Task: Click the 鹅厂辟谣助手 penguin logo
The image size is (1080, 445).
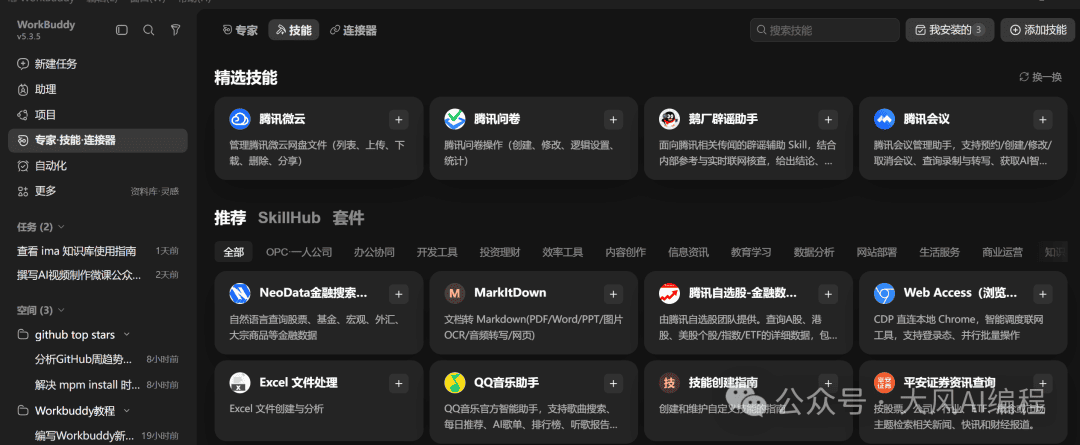Action: point(669,119)
